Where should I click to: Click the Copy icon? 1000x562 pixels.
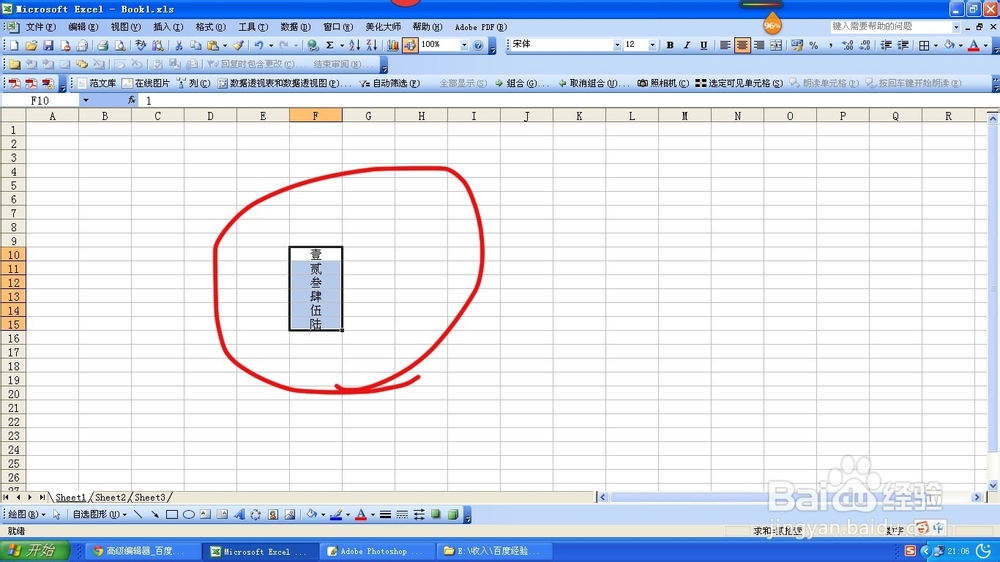[196, 45]
